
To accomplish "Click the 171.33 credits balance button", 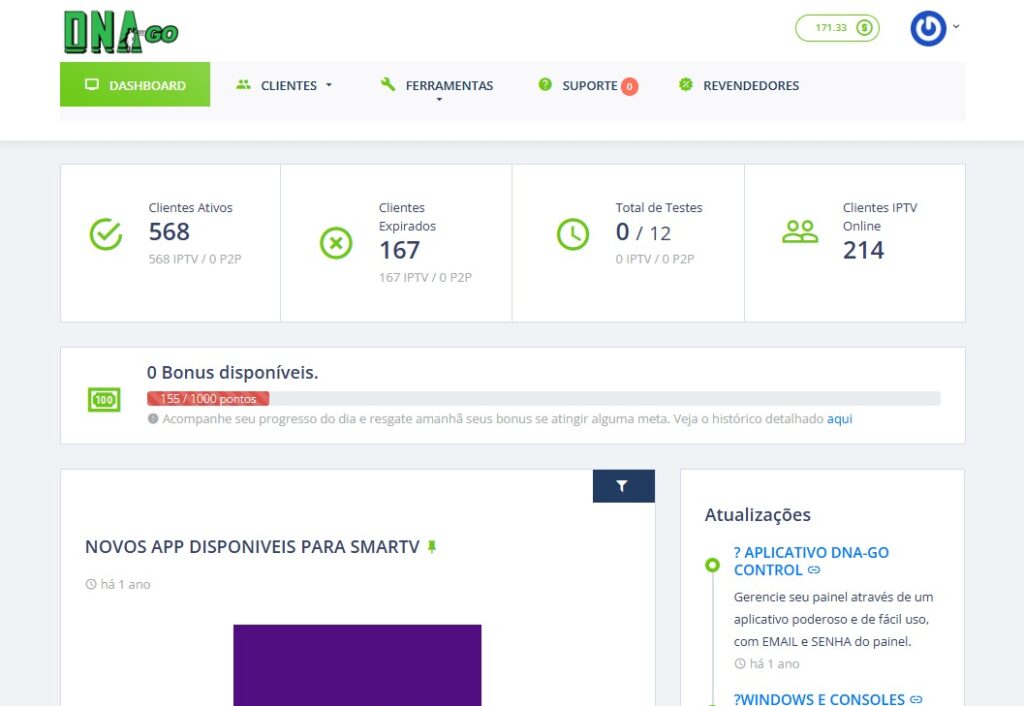I will point(837,28).
